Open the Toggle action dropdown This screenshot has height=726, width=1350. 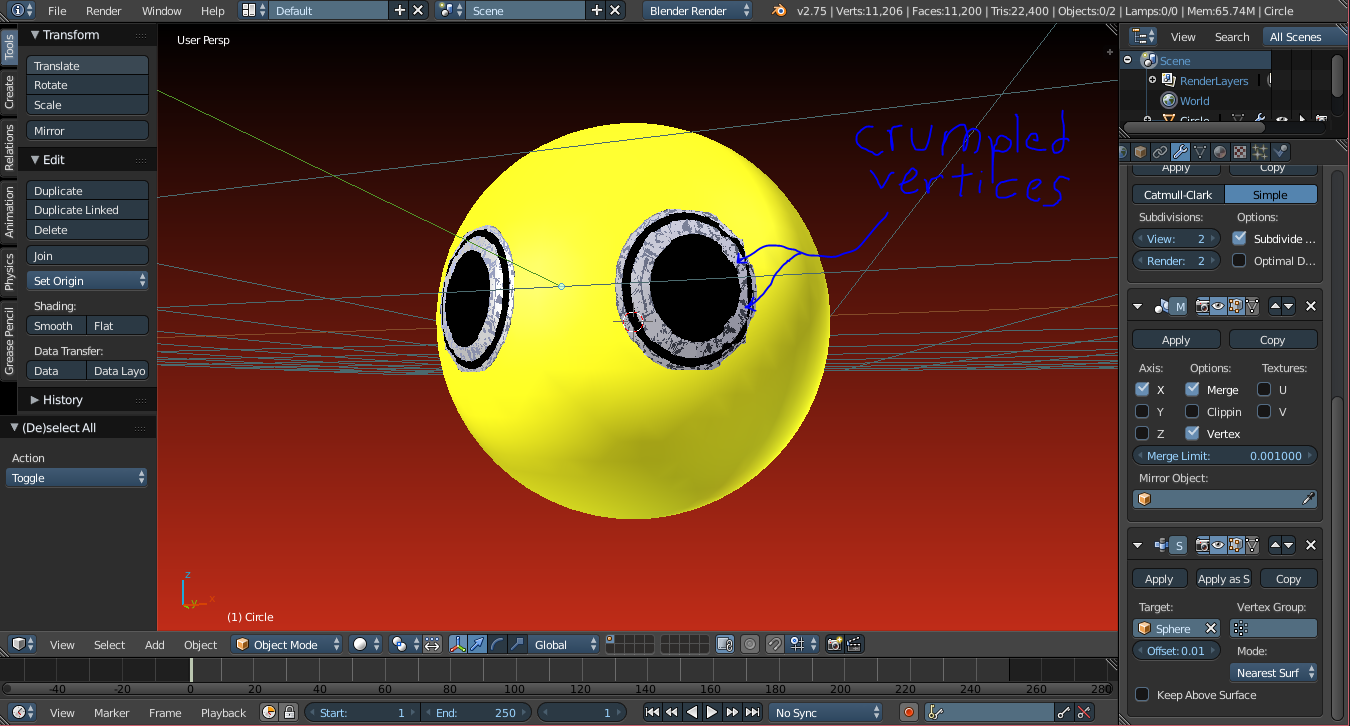pos(77,478)
